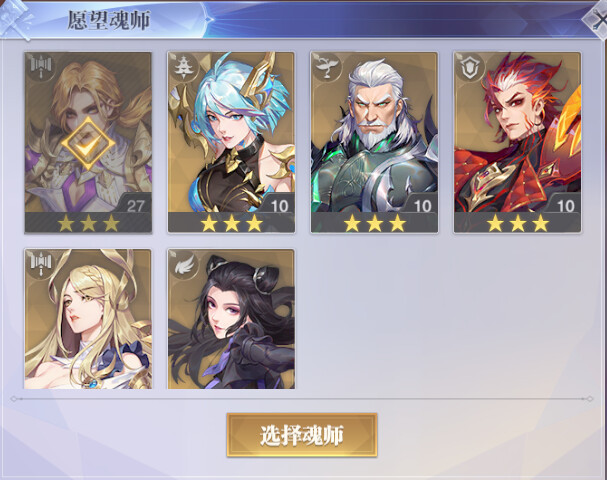Select the blue-haired female hero card
Viewport: 607px width, 480px height.
point(231,142)
